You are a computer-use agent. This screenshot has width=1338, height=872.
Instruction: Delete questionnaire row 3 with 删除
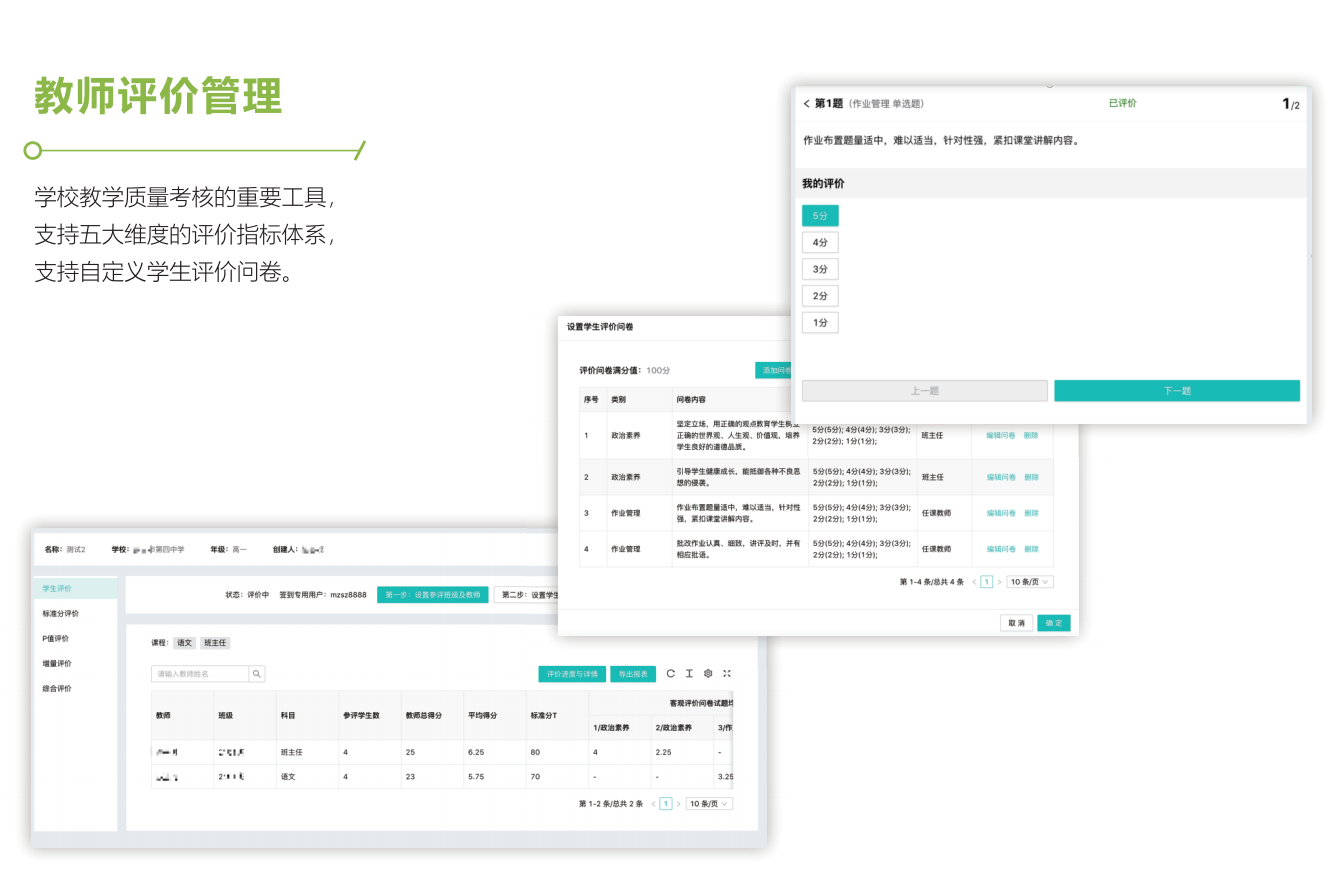pyautogui.click(x=1031, y=513)
